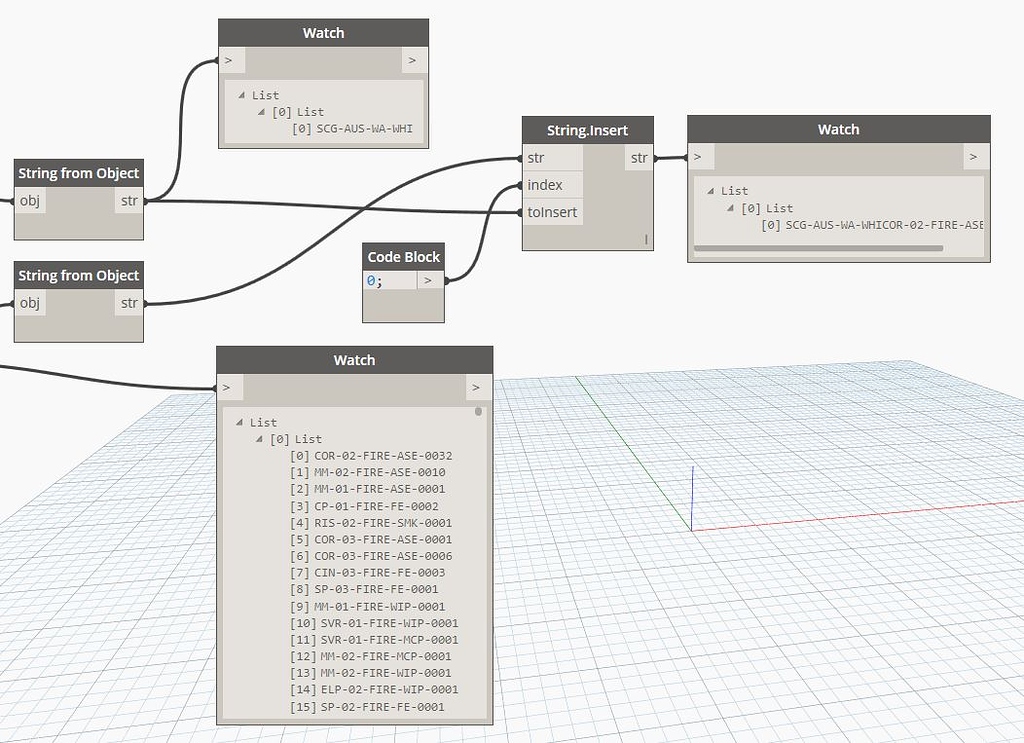This screenshot has height=743, width=1024.
Task: Select the bottom String from Object node title
Action: pyautogui.click(x=78, y=274)
